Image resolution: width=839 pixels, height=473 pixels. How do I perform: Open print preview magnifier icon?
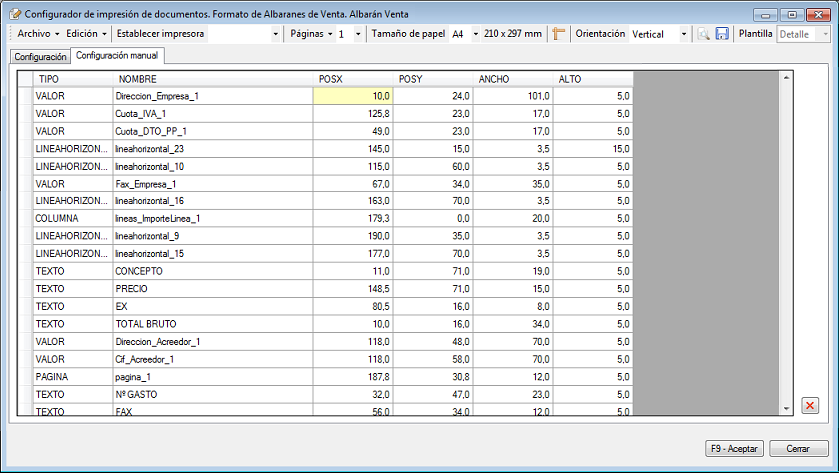coord(704,34)
